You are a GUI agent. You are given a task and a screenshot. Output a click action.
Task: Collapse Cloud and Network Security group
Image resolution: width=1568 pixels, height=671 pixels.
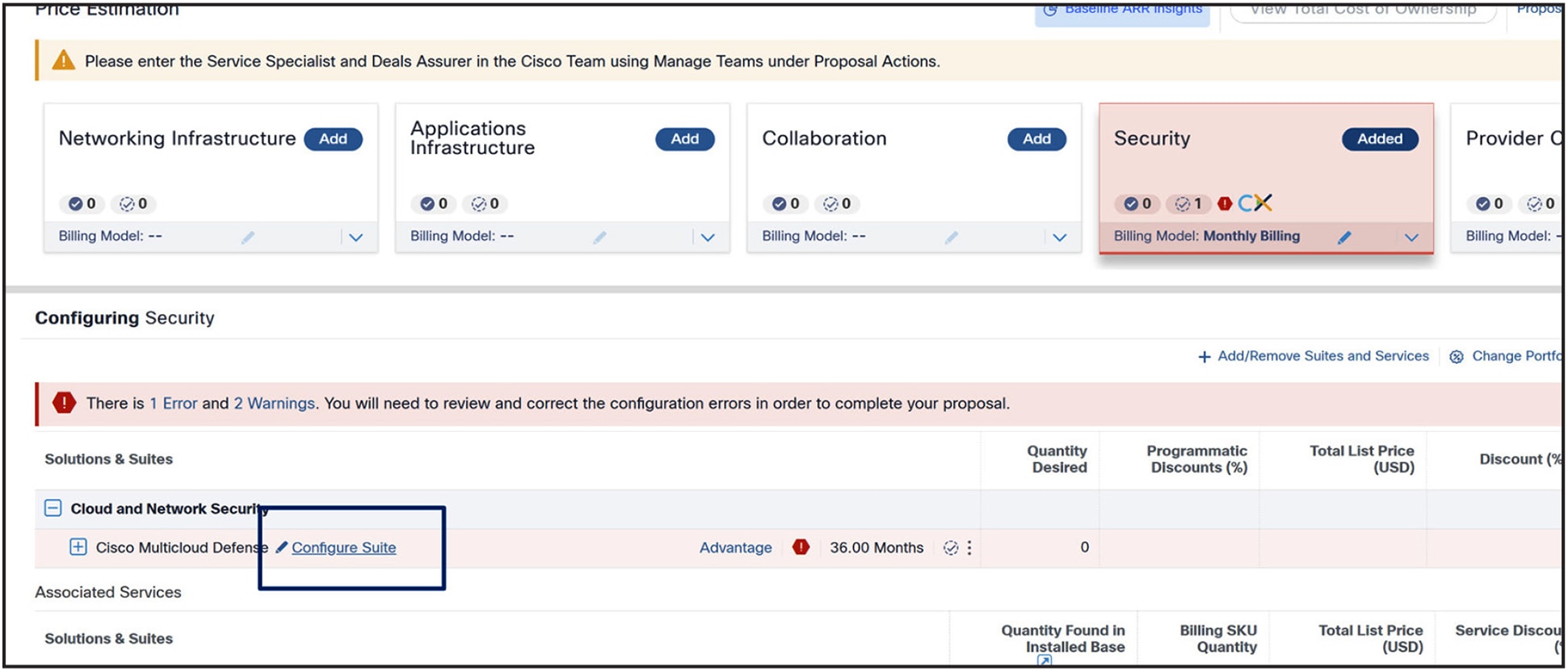tap(53, 509)
